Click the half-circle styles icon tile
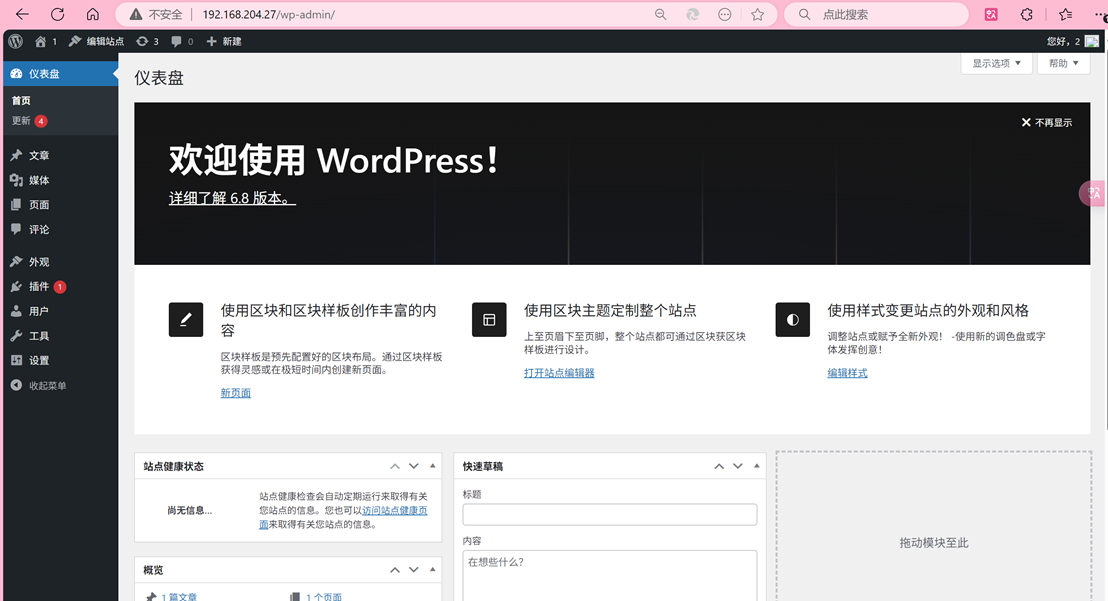This screenshot has width=1108, height=601. pyautogui.click(x=793, y=320)
